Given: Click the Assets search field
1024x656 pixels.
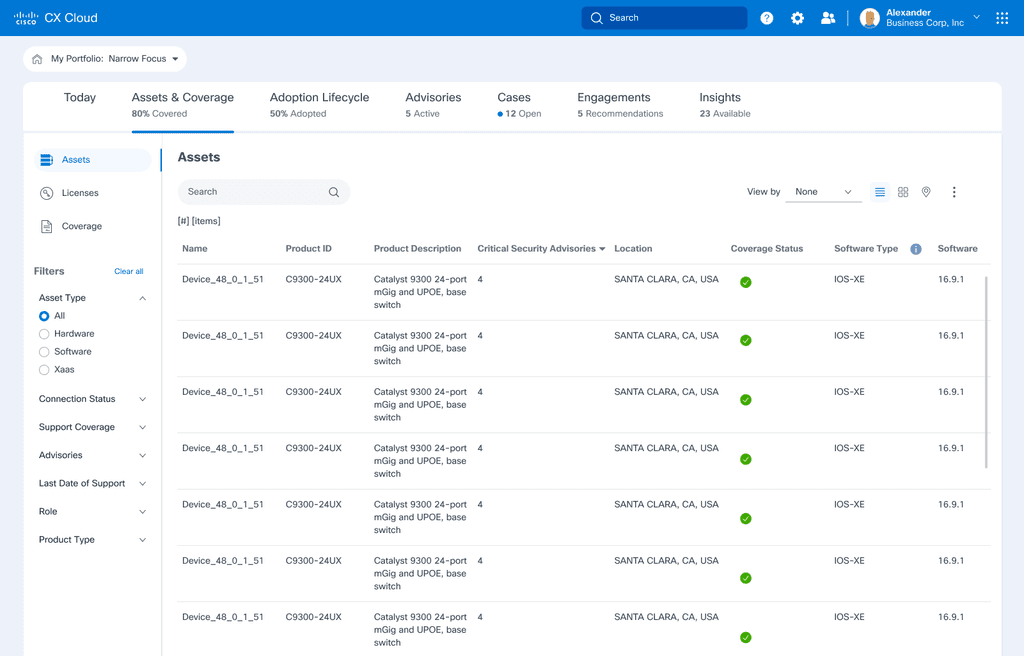Looking at the screenshot, I should [x=264, y=192].
